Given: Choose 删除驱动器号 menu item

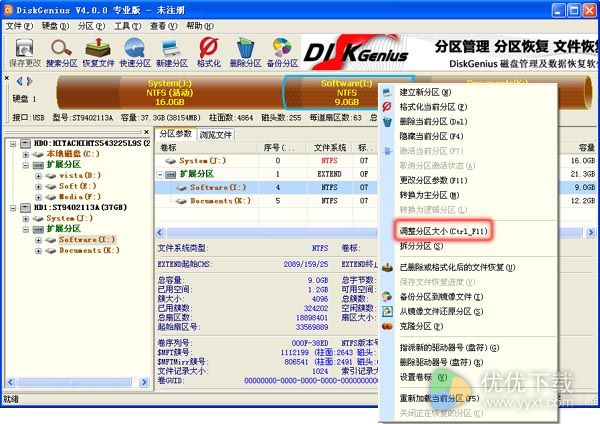Looking at the screenshot, I should pos(468,362).
